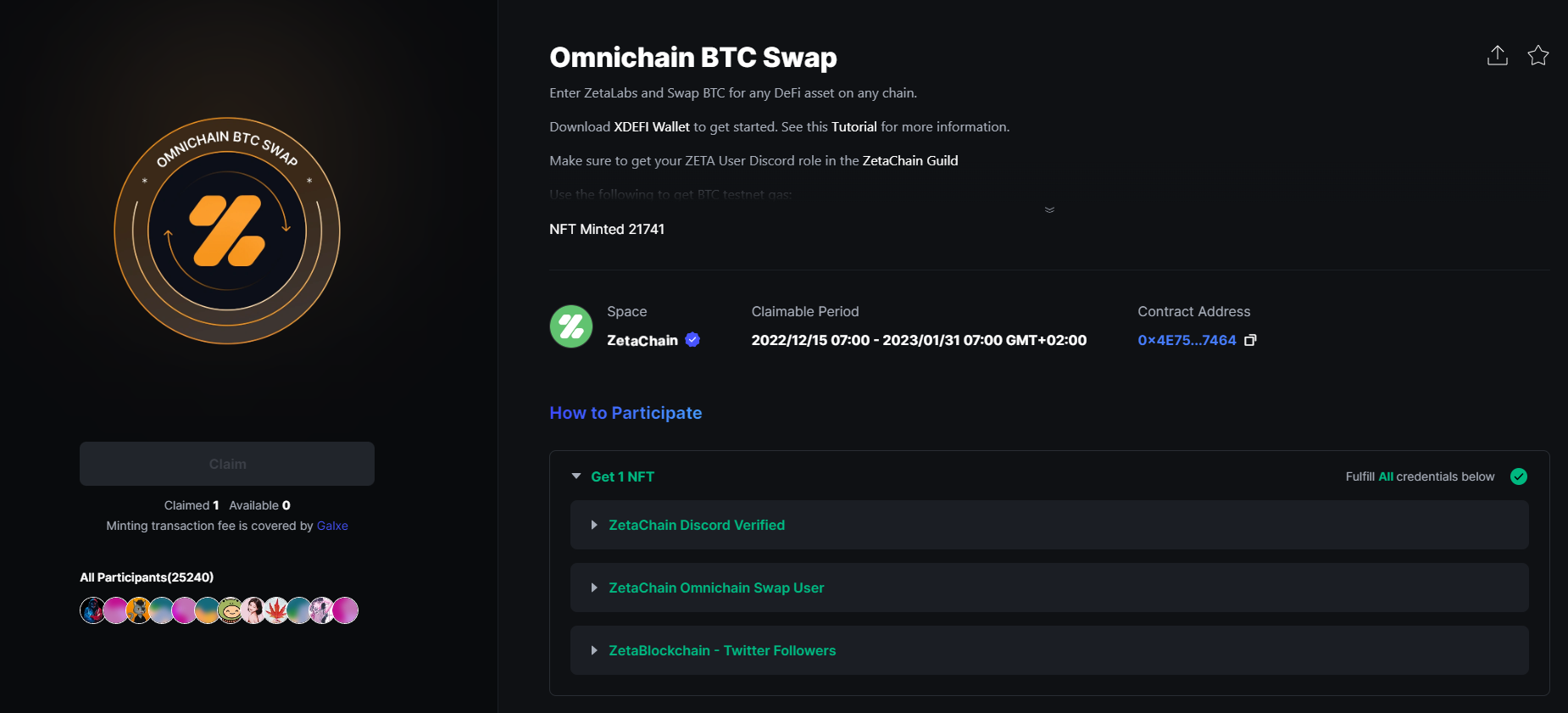This screenshot has height=713, width=1568.
Task: Click the share upload icon
Action: coord(1498,56)
